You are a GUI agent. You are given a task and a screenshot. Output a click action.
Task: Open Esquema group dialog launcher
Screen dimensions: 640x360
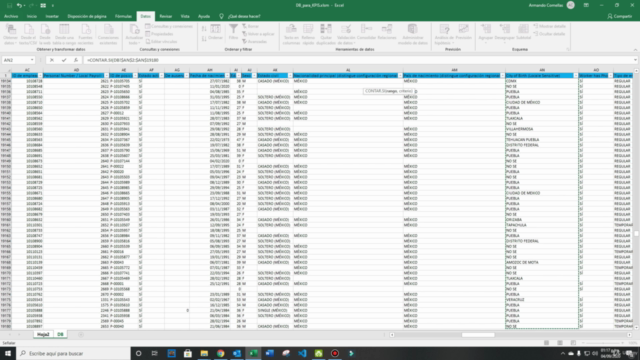coord(568,49)
